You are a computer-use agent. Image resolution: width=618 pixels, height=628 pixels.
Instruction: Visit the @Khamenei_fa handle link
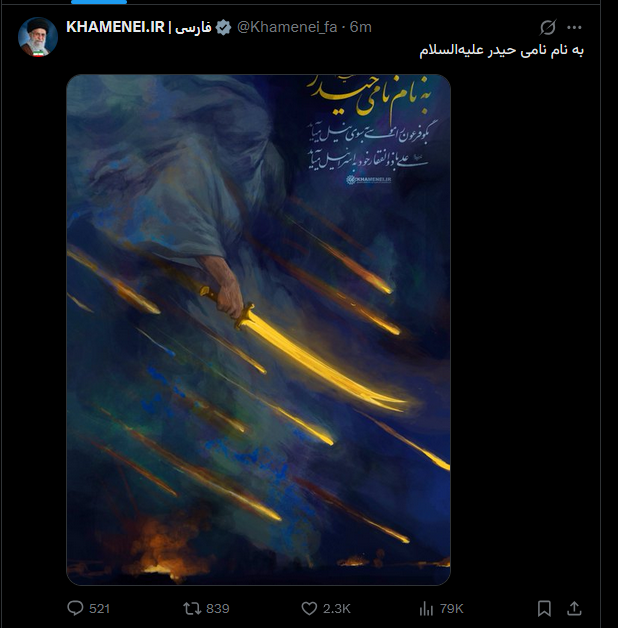pos(287,27)
